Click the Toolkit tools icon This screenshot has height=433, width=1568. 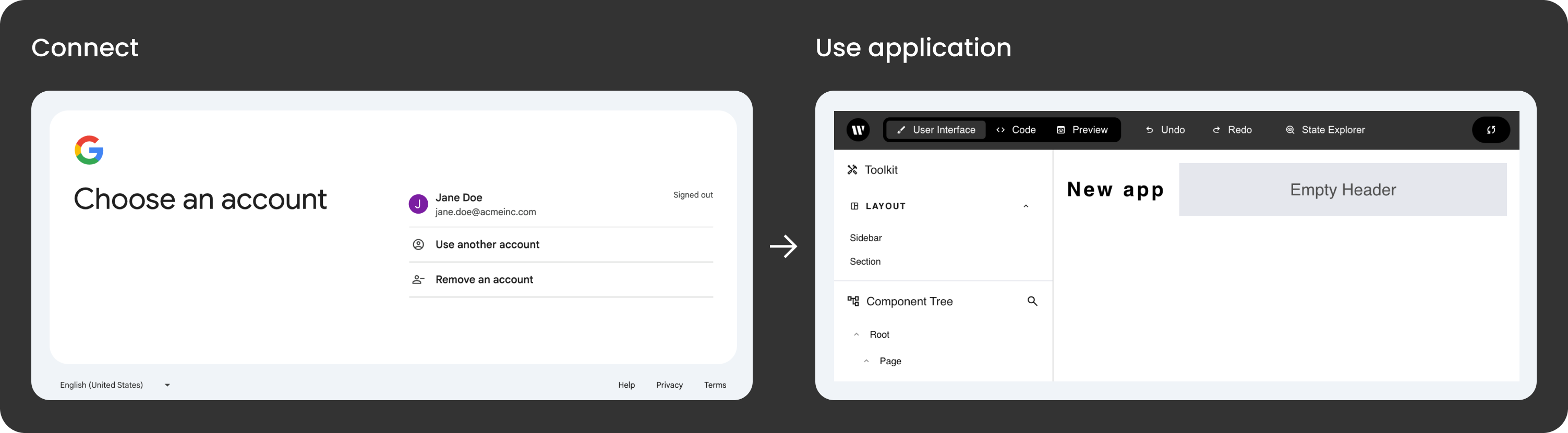(x=852, y=170)
